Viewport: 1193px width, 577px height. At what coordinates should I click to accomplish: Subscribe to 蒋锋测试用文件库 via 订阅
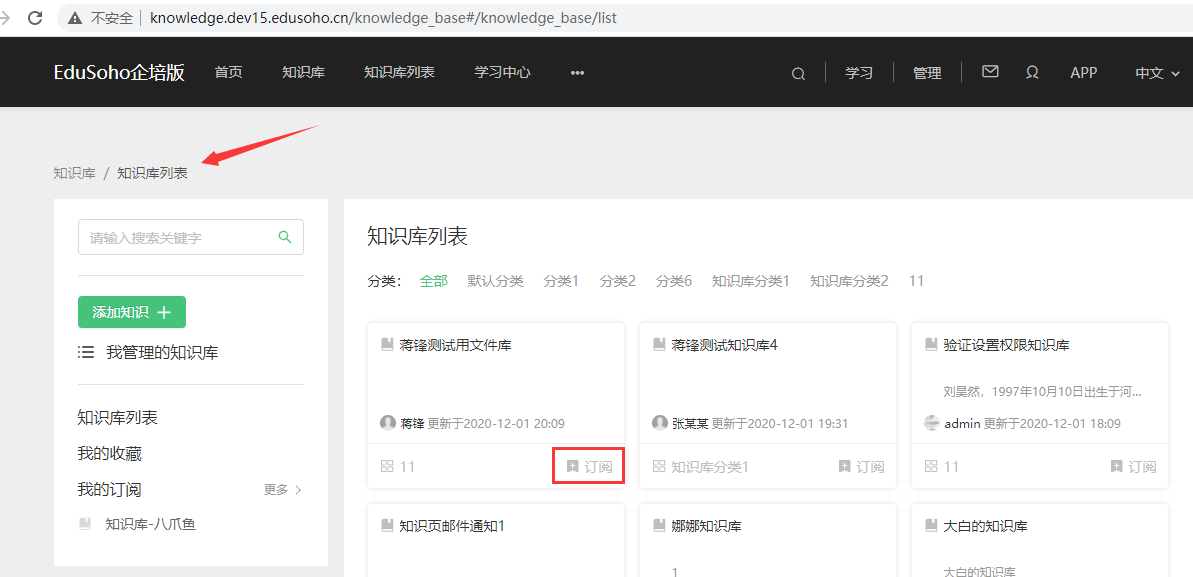point(590,467)
